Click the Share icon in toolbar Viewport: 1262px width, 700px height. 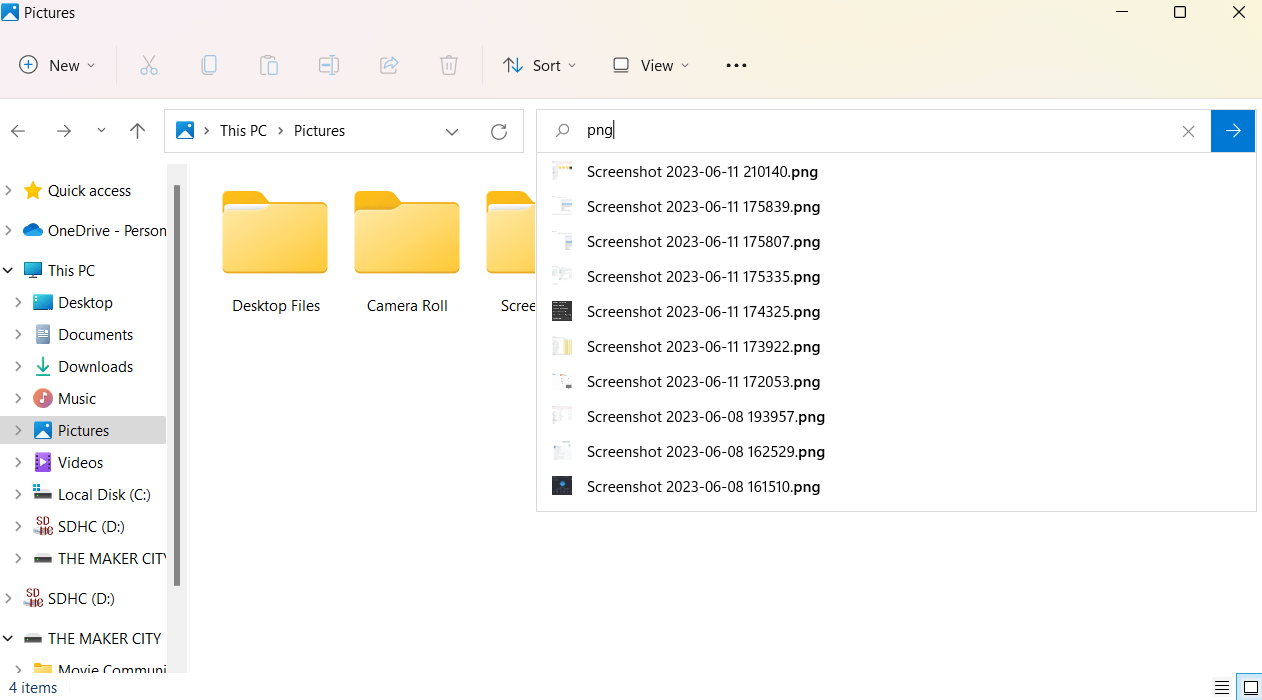click(x=389, y=65)
